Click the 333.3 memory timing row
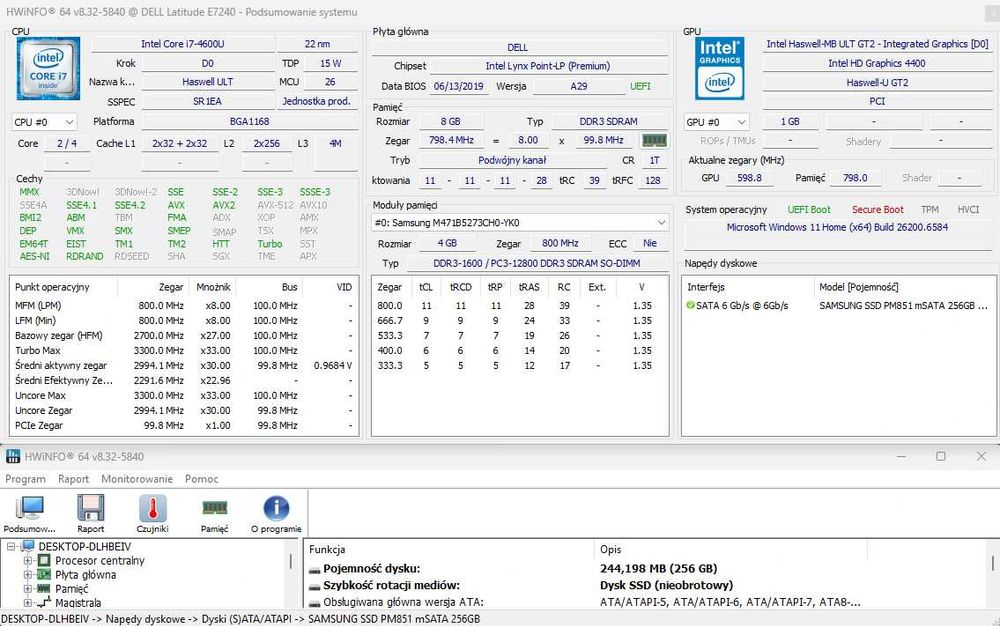 (x=519, y=365)
